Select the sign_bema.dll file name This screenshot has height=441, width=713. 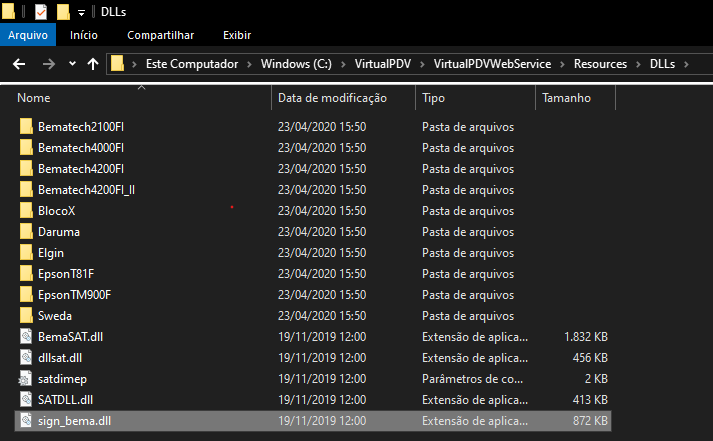click(75, 421)
